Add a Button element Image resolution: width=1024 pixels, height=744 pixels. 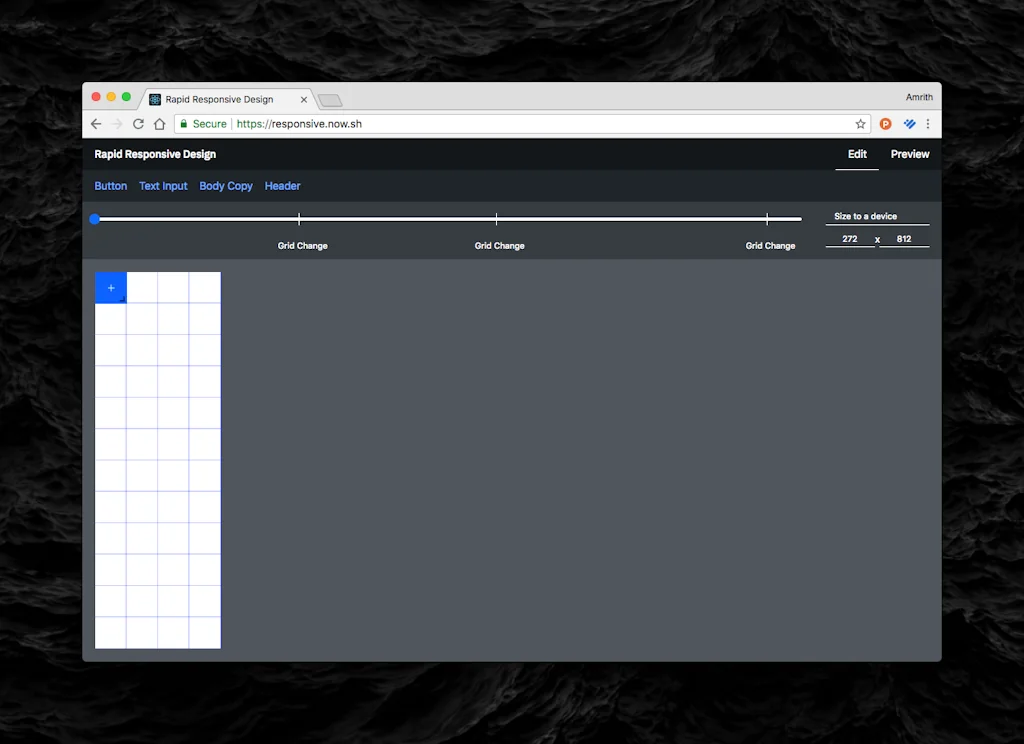click(x=110, y=186)
